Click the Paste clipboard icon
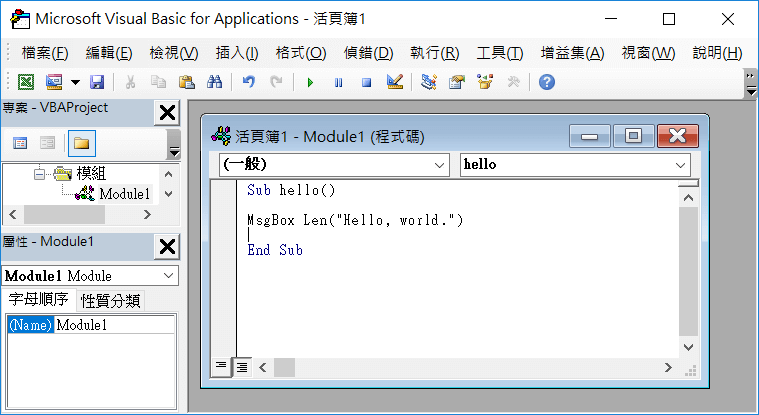The height and width of the screenshot is (415, 759). [x=186, y=82]
